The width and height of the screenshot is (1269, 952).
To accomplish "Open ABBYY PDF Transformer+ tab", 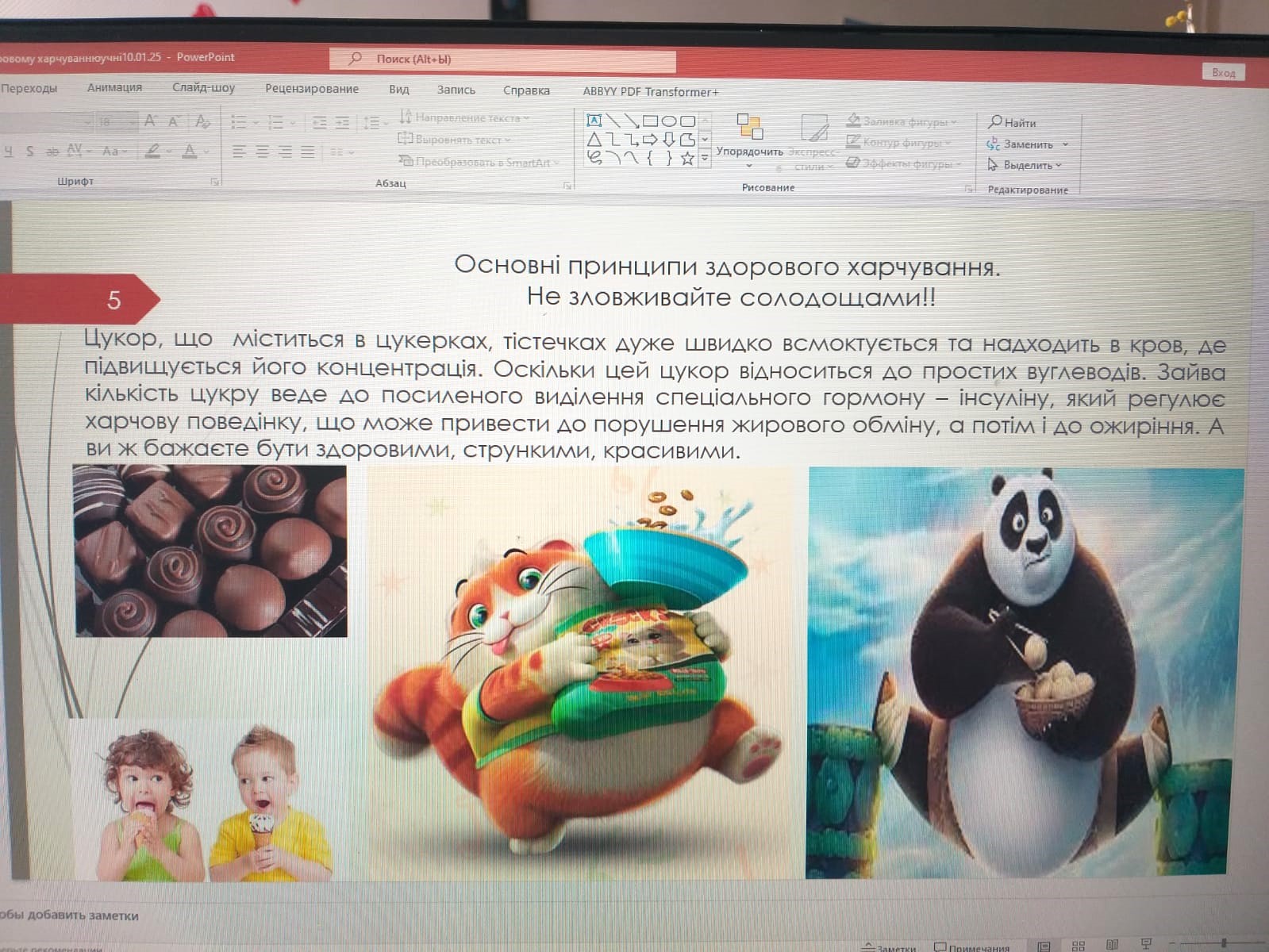I will coord(650,92).
